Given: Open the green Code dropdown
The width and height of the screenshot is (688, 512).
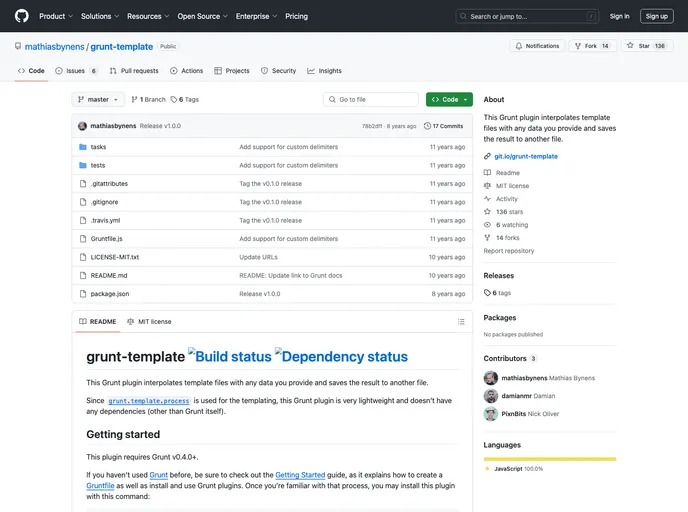Looking at the screenshot, I should pyautogui.click(x=449, y=100).
